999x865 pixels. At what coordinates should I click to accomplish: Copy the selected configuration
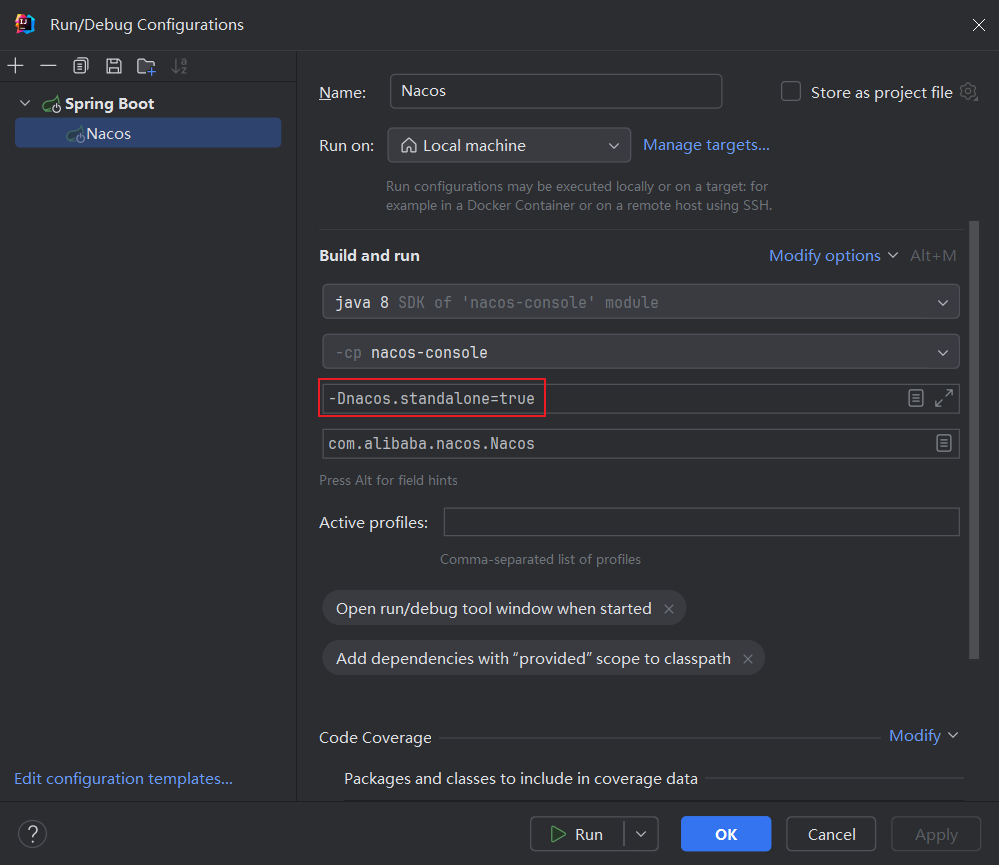click(81, 66)
